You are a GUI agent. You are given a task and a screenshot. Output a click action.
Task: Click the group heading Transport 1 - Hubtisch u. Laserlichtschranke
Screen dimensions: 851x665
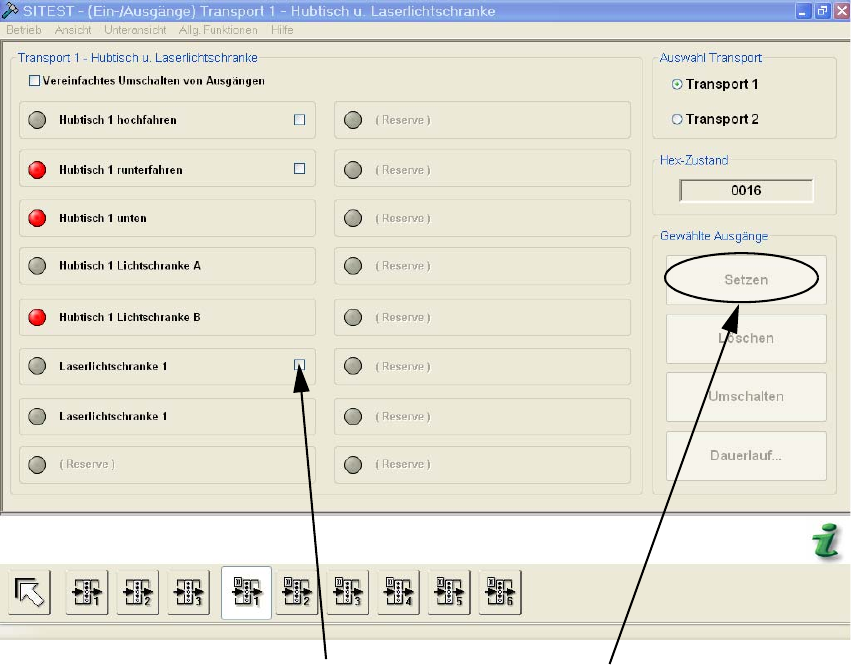tap(137, 58)
